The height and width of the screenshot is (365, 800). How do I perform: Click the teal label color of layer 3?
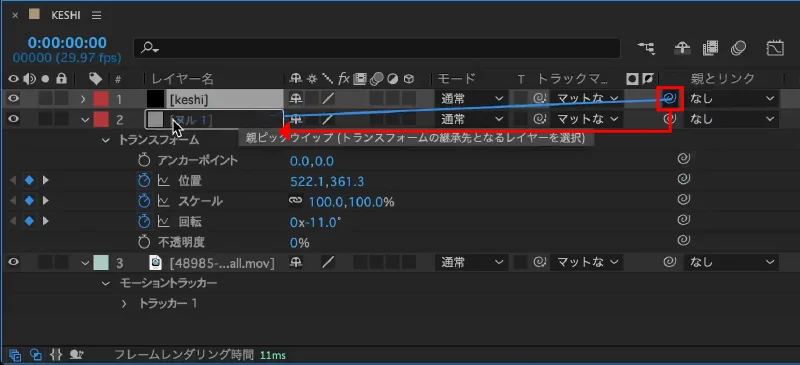click(101, 262)
